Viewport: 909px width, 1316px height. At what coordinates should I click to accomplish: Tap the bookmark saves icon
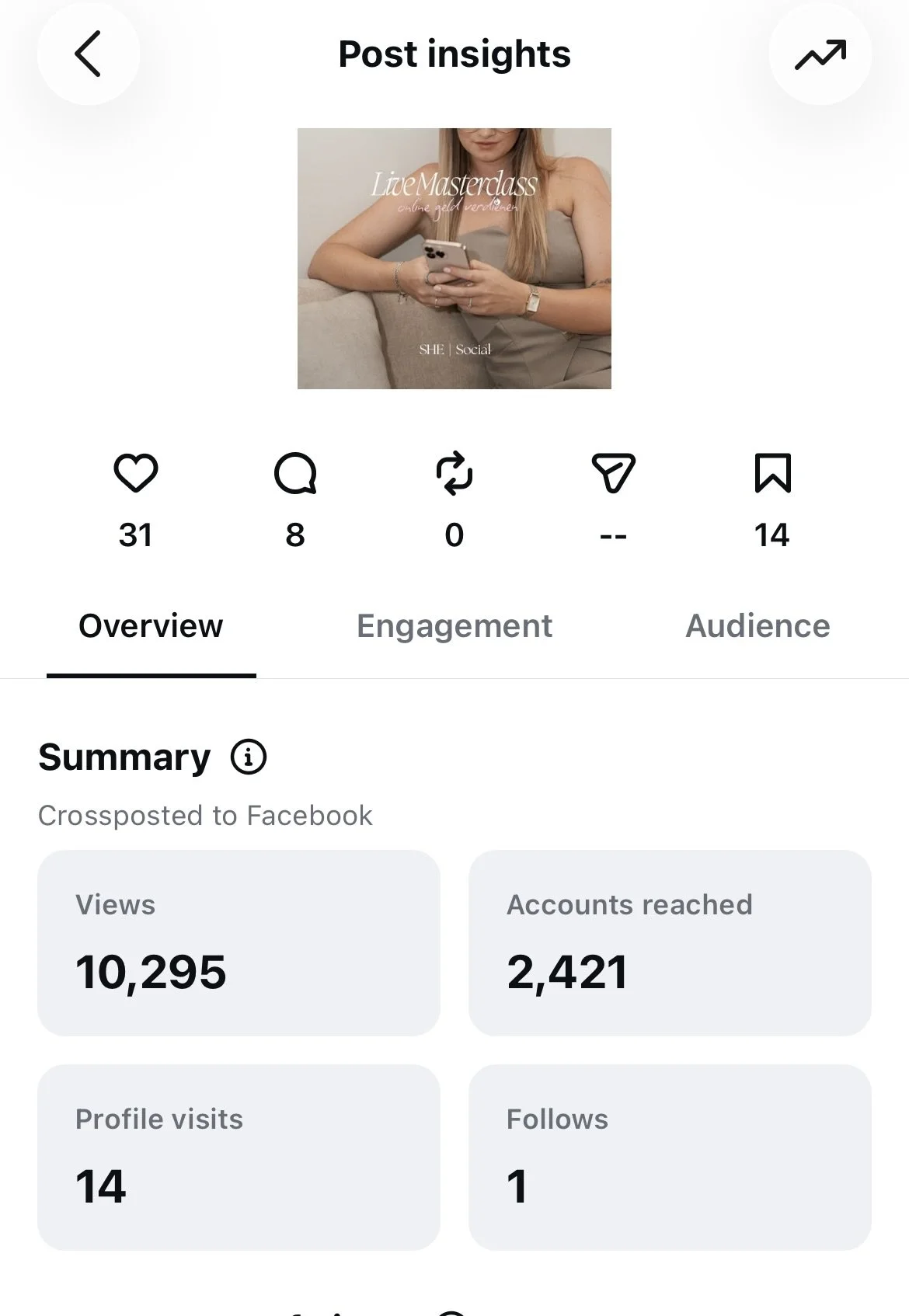(x=772, y=473)
